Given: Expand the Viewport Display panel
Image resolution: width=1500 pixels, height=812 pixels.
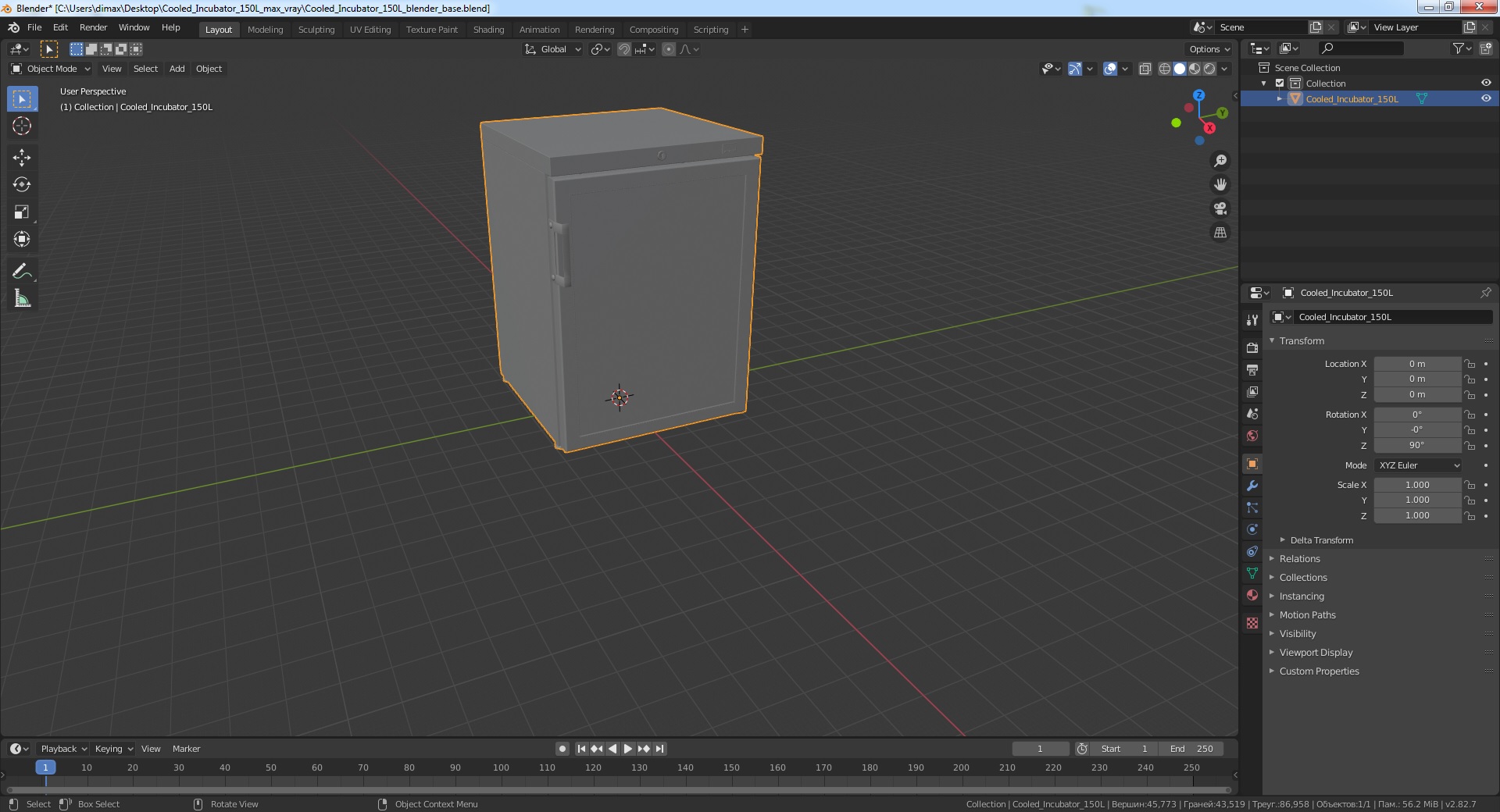Looking at the screenshot, I should 1316,653.
